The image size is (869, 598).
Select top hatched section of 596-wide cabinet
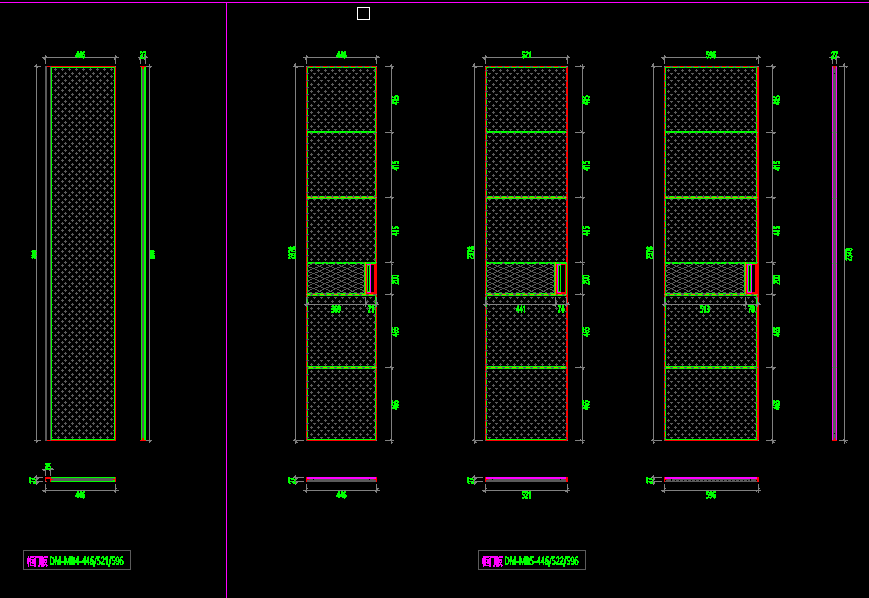coord(710,99)
